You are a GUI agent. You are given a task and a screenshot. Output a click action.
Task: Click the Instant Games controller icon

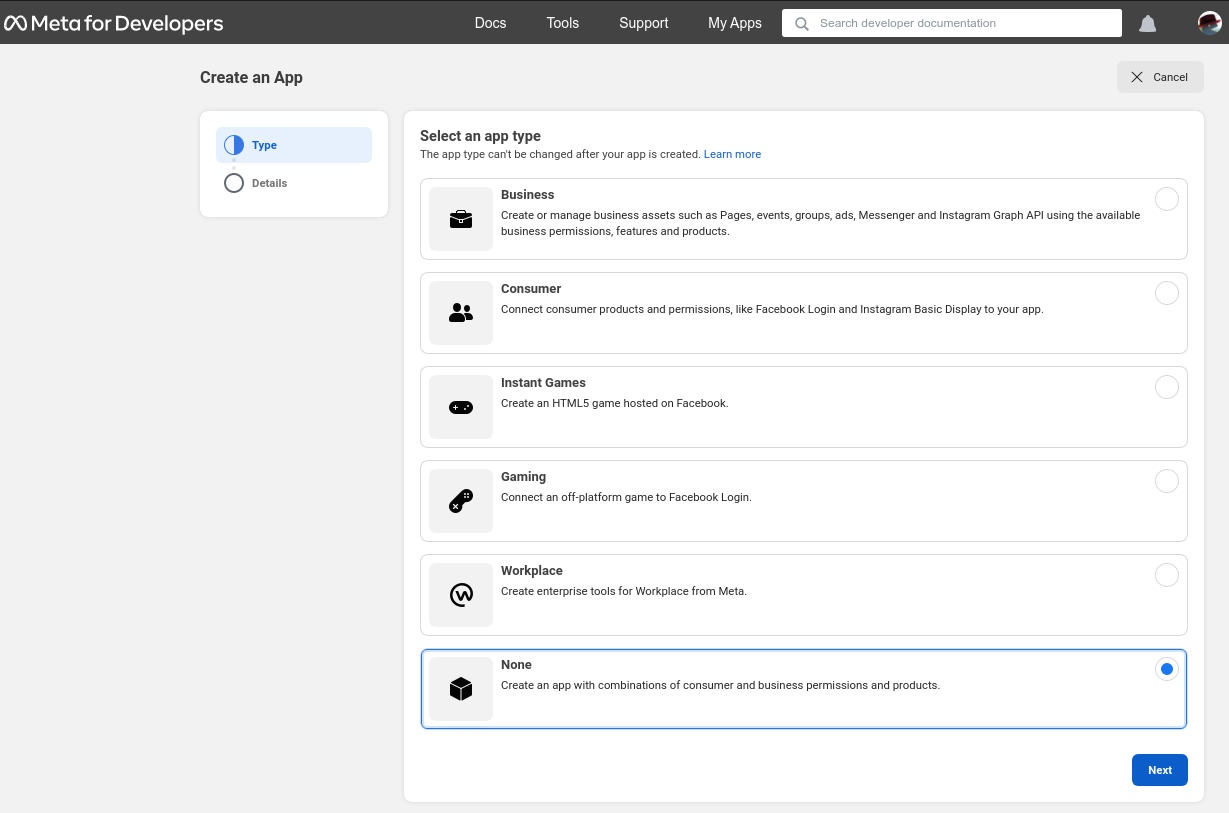[x=461, y=407]
